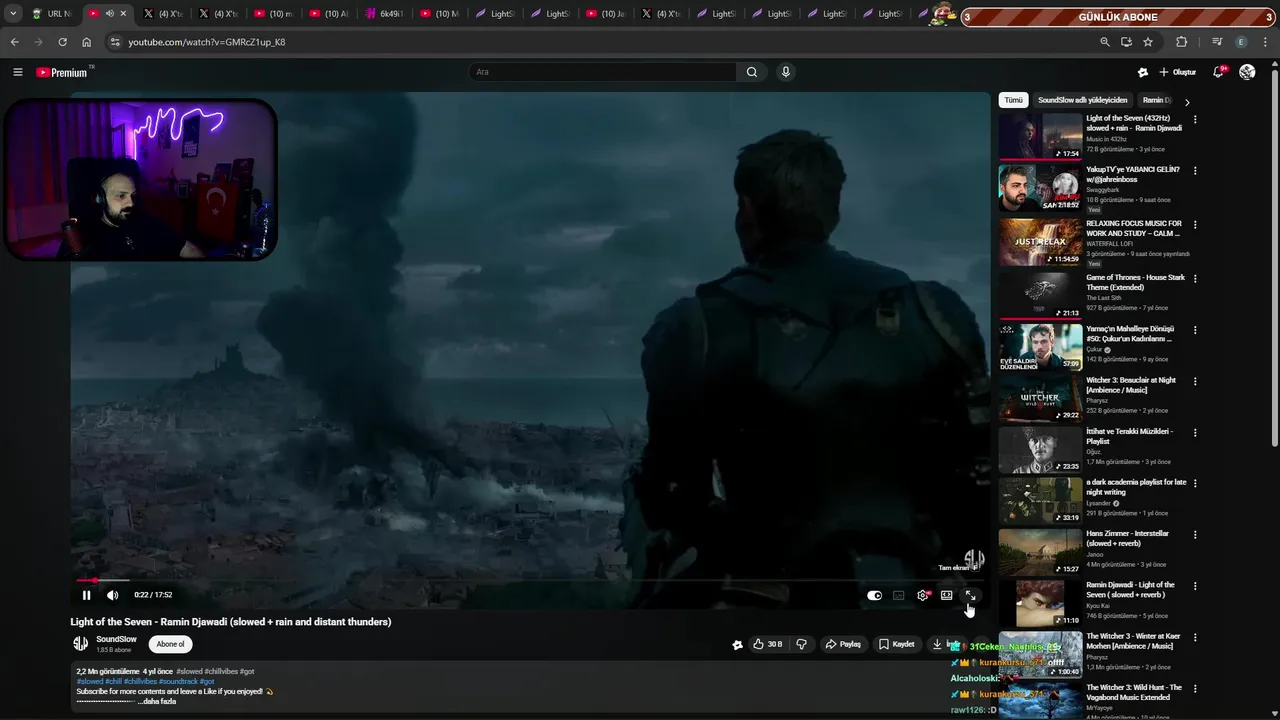This screenshot has width=1280, height=720.
Task: Switch to the 6k49i1 browser tab
Action: click(383, 14)
